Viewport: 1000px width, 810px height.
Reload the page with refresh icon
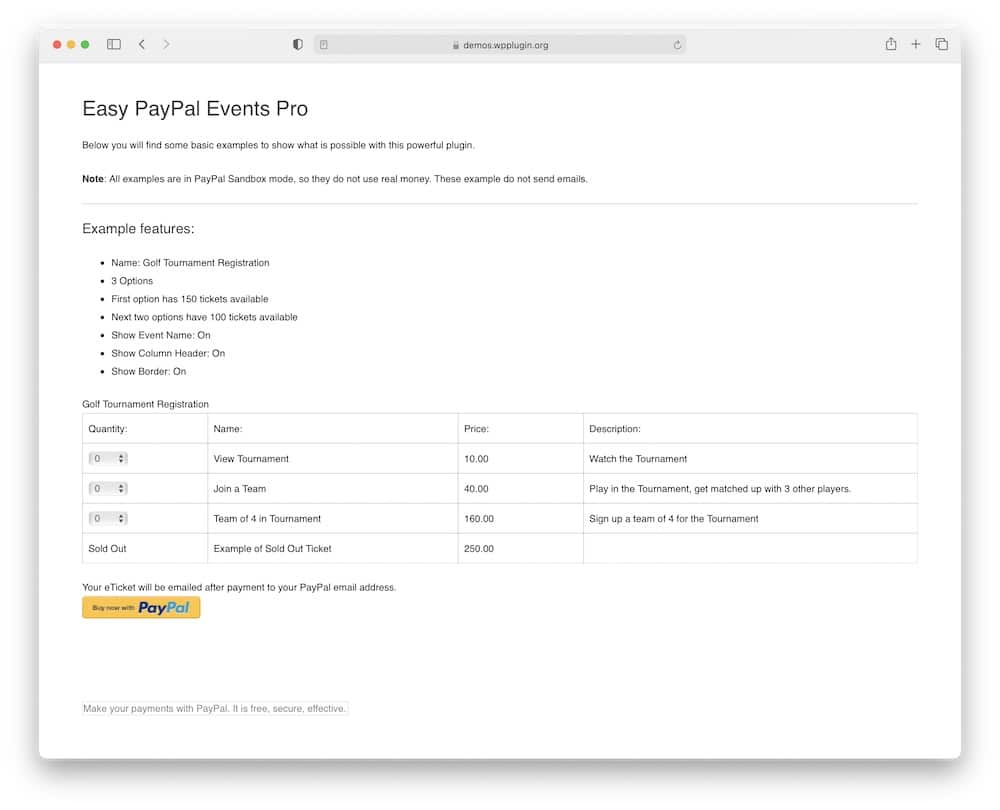677,45
